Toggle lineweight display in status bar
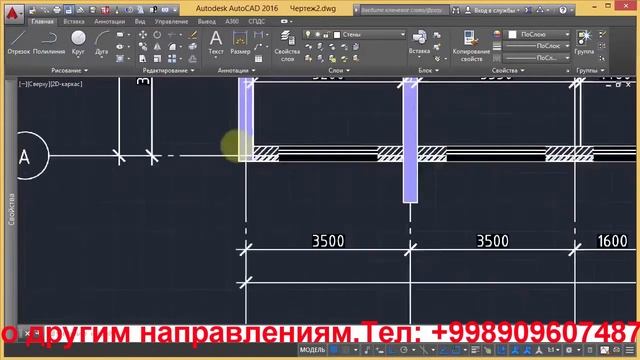Image resolution: width=640 pixels, height=360 pixels. [x=475, y=350]
